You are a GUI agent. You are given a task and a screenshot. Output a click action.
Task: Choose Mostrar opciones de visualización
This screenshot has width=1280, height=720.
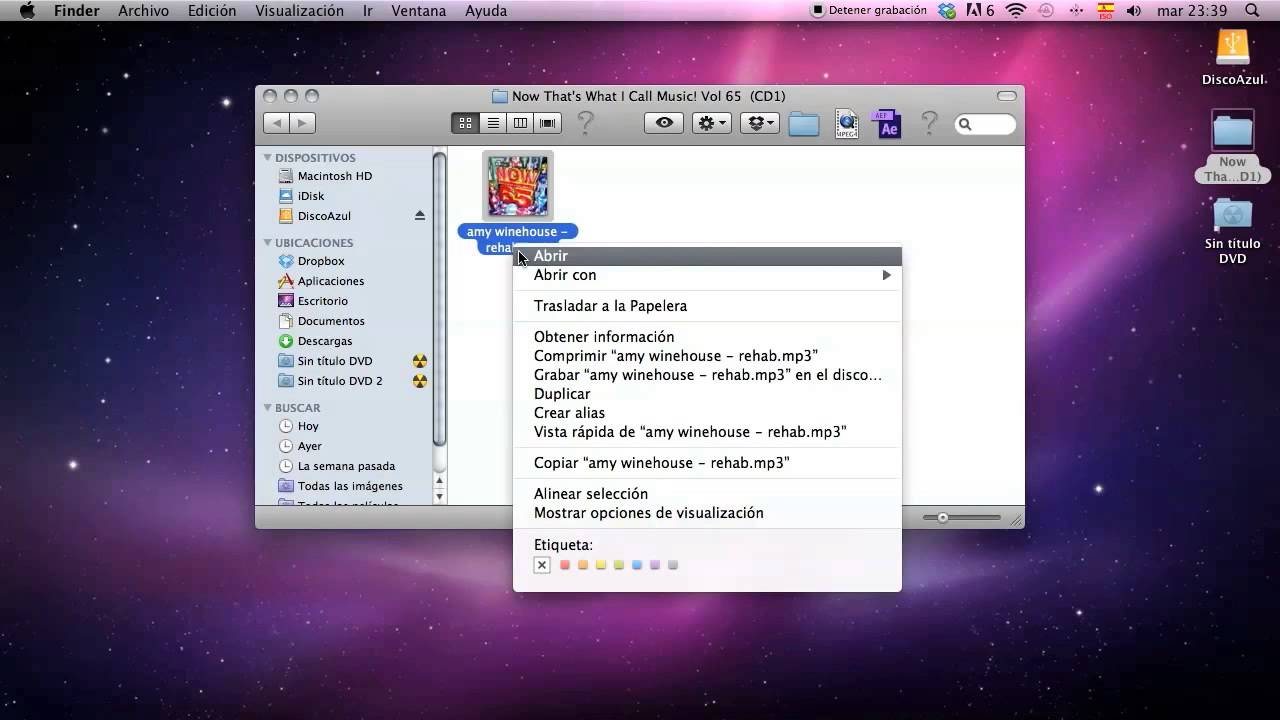coord(707,513)
